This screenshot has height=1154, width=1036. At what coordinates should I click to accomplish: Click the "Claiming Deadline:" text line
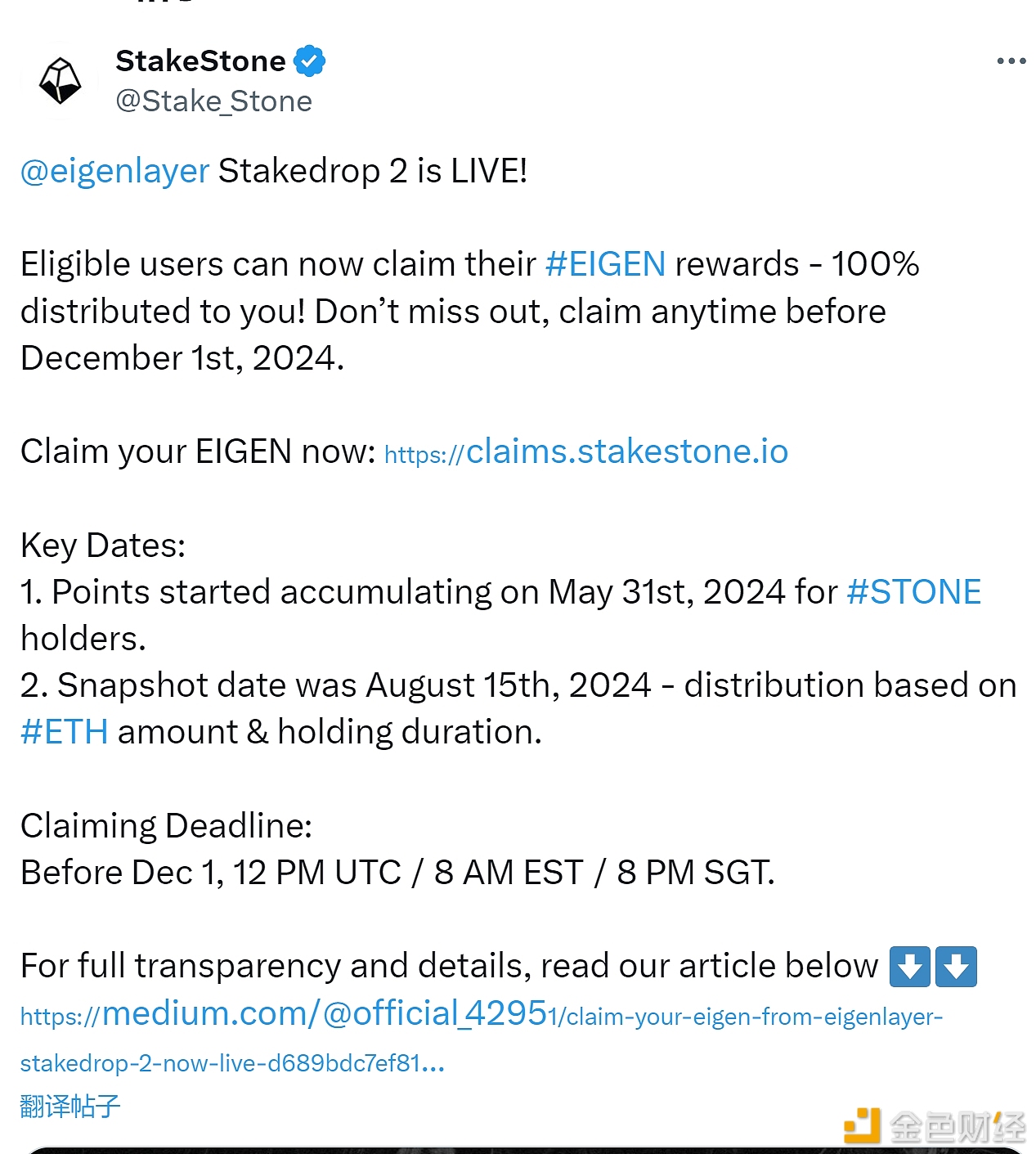pyautogui.click(x=166, y=826)
